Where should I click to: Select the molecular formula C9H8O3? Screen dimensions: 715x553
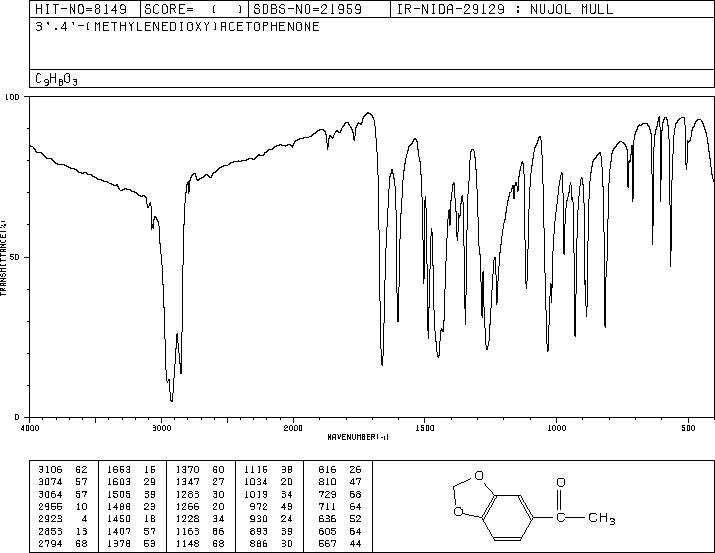[56, 79]
